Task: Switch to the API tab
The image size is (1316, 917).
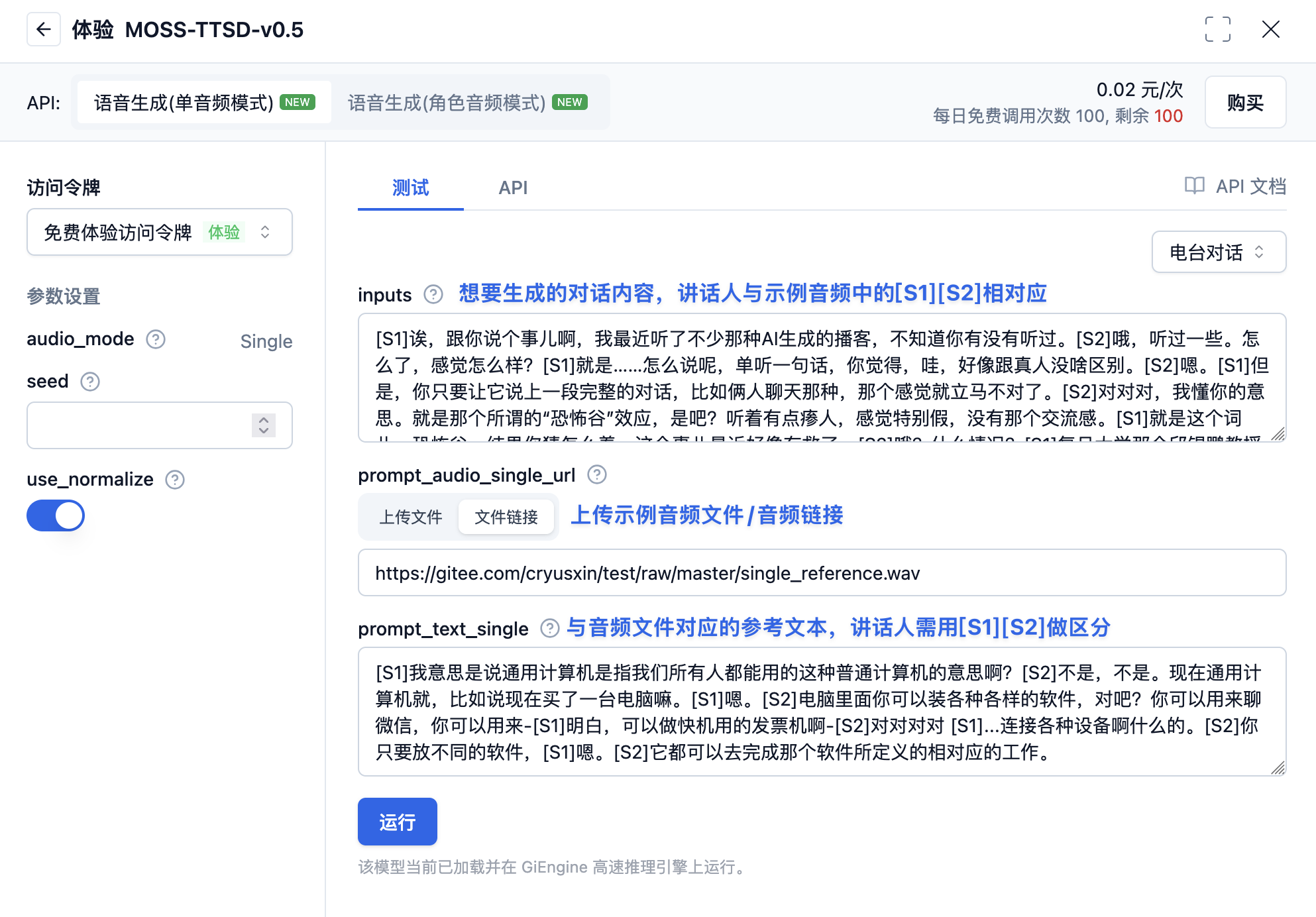Action: coord(513,188)
